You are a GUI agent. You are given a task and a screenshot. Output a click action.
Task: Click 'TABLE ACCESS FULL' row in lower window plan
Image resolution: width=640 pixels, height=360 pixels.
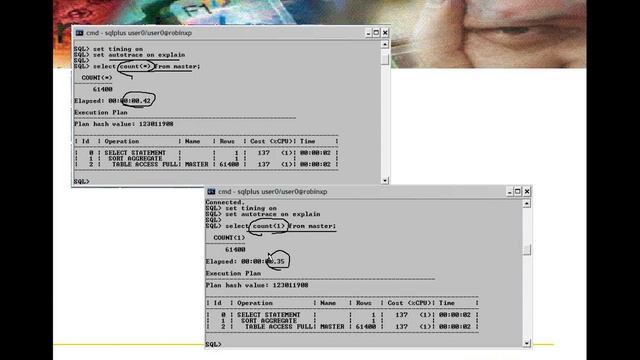(342, 327)
